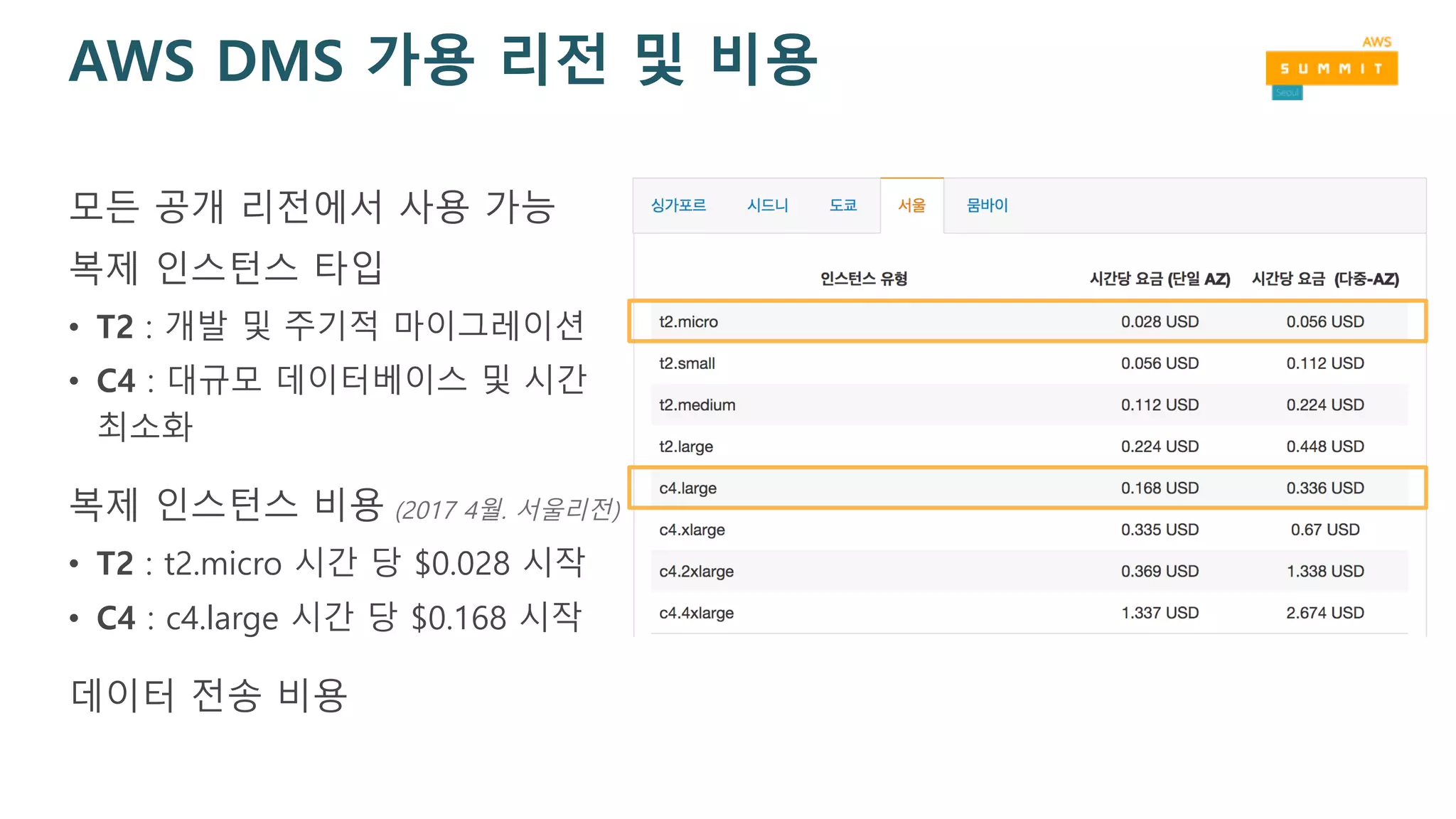Click the c4.2xlarge 1.338 USD price

click(x=1324, y=571)
